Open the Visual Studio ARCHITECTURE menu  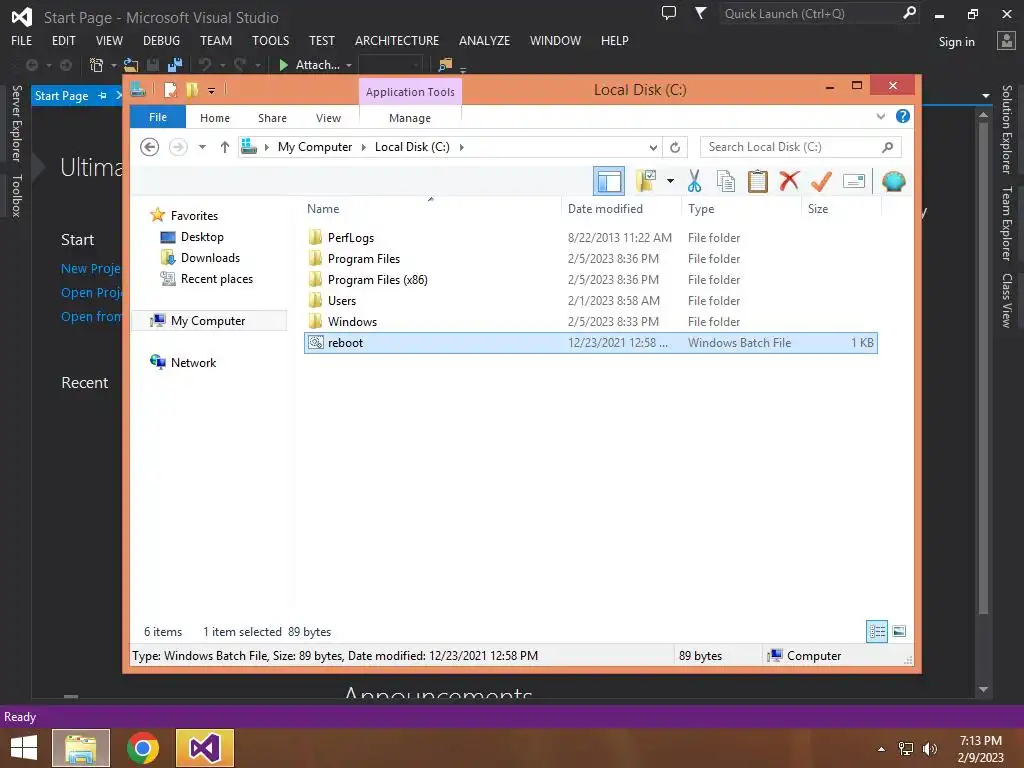pos(397,40)
